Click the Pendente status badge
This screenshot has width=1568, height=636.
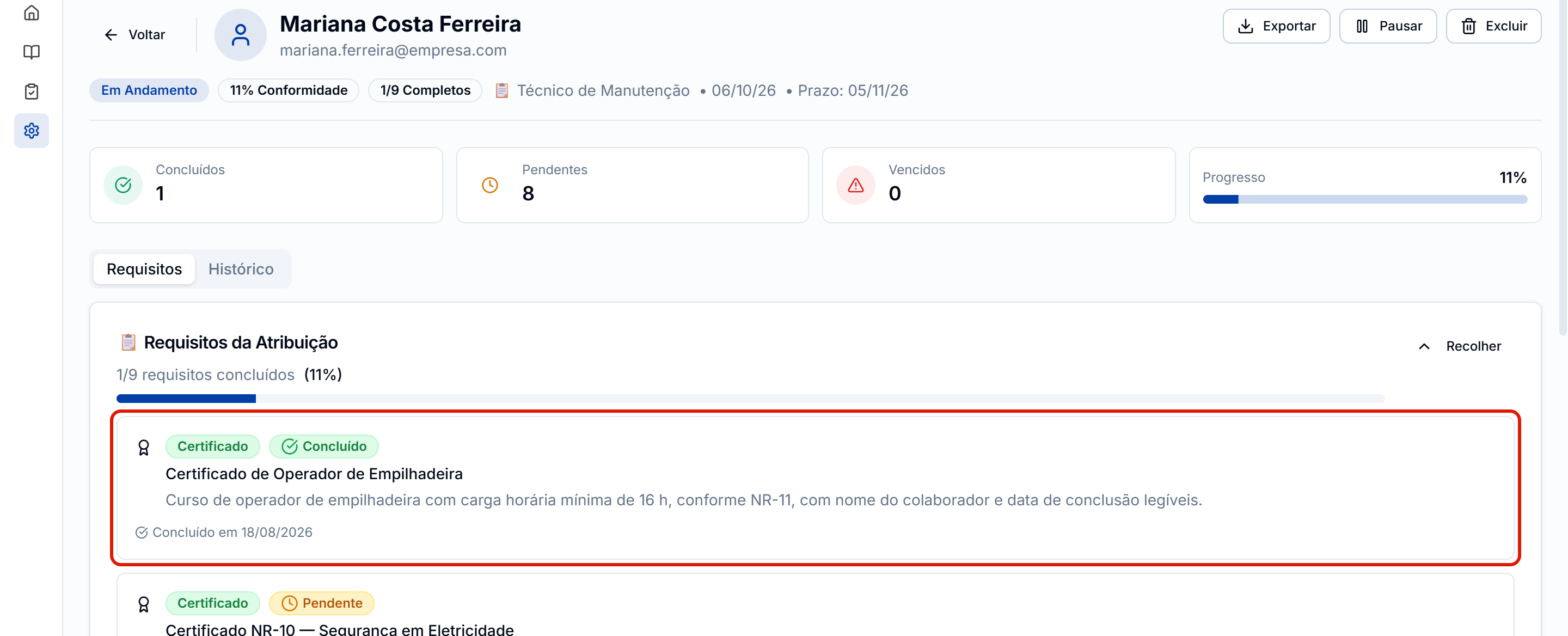point(321,603)
